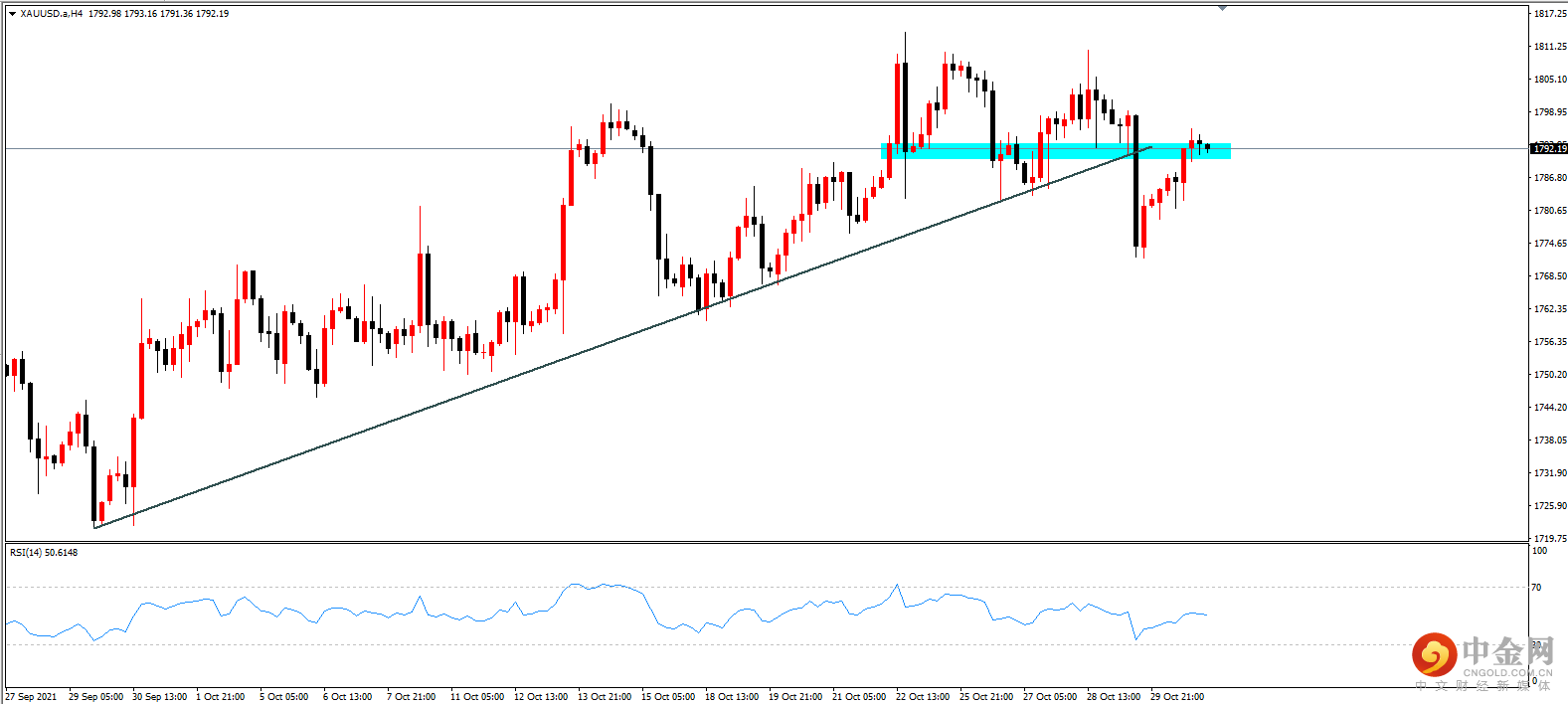Click the 27 Oct 05:00 time label
Viewport: 1568px width, 704px height.
(x=1050, y=697)
